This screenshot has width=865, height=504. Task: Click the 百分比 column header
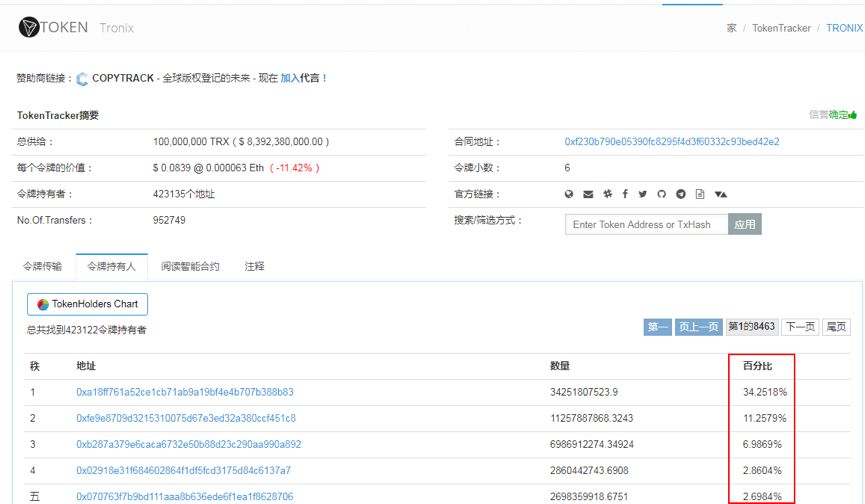tap(757, 366)
